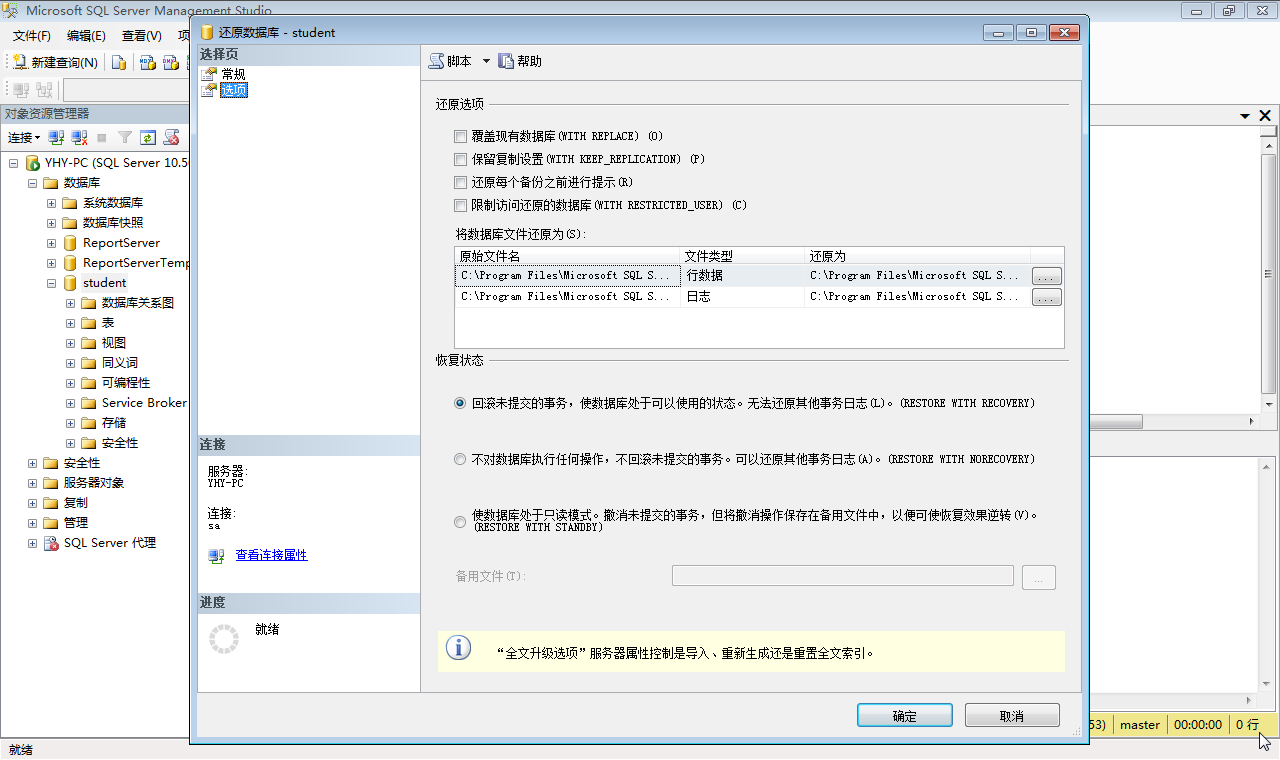Click the 还原为 column header

click(x=918, y=256)
